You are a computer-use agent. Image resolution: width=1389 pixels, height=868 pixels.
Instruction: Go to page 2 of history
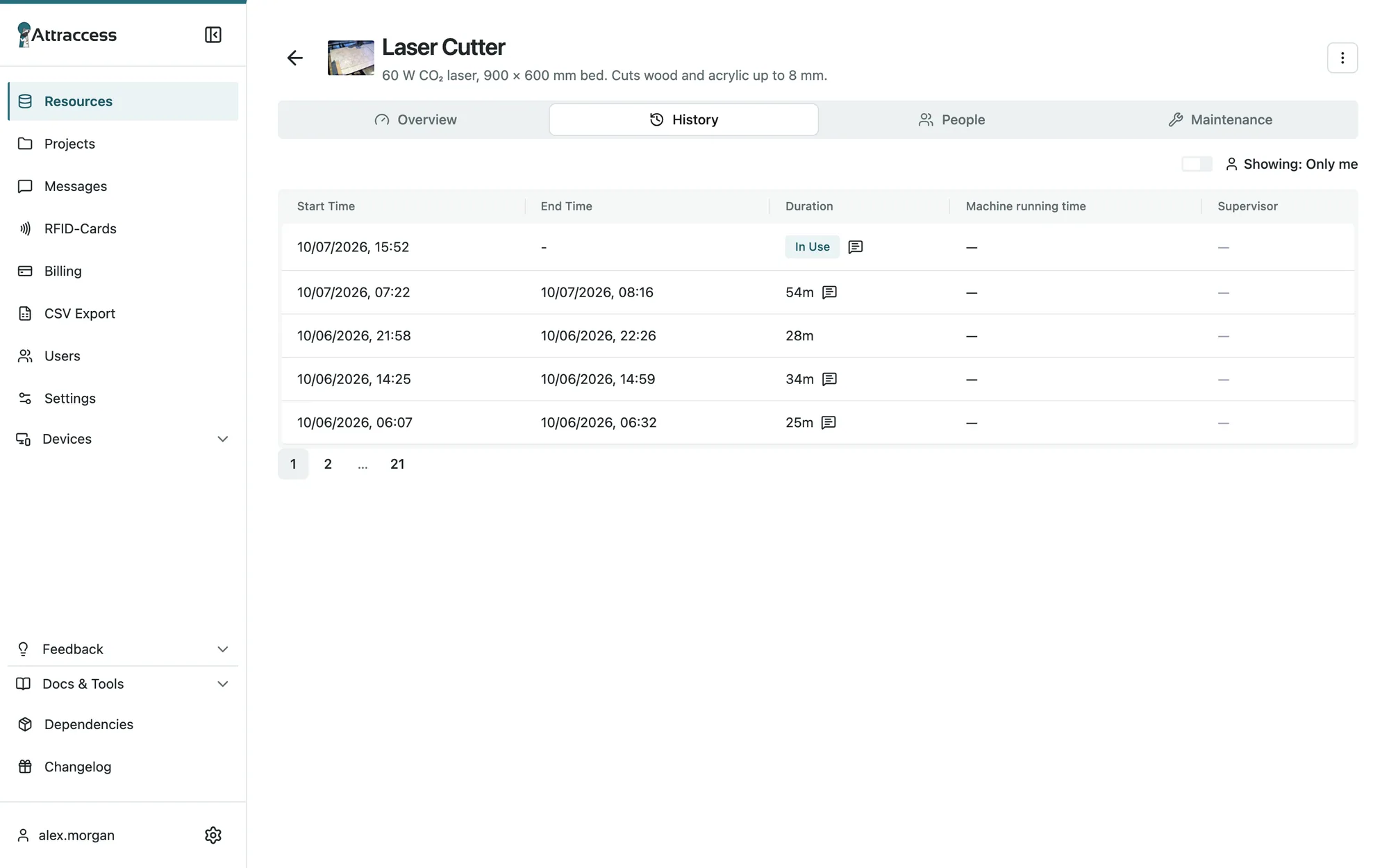tap(328, 464)
